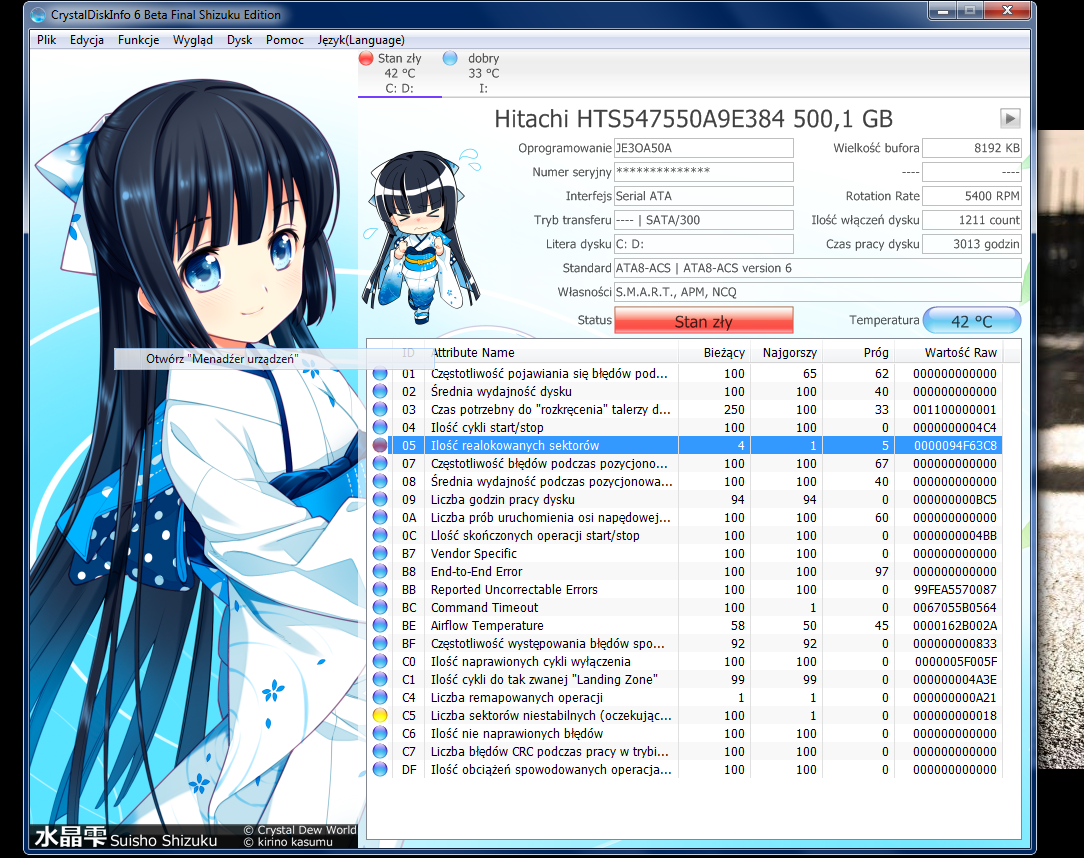
Task: Click the status icon for attribute 0C
Action: [380, 535]
